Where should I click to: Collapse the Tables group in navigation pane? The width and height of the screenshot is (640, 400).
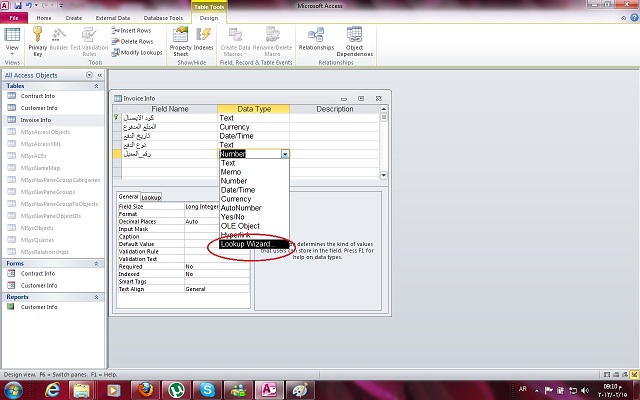pyautogui.click(x=96, y=86)
